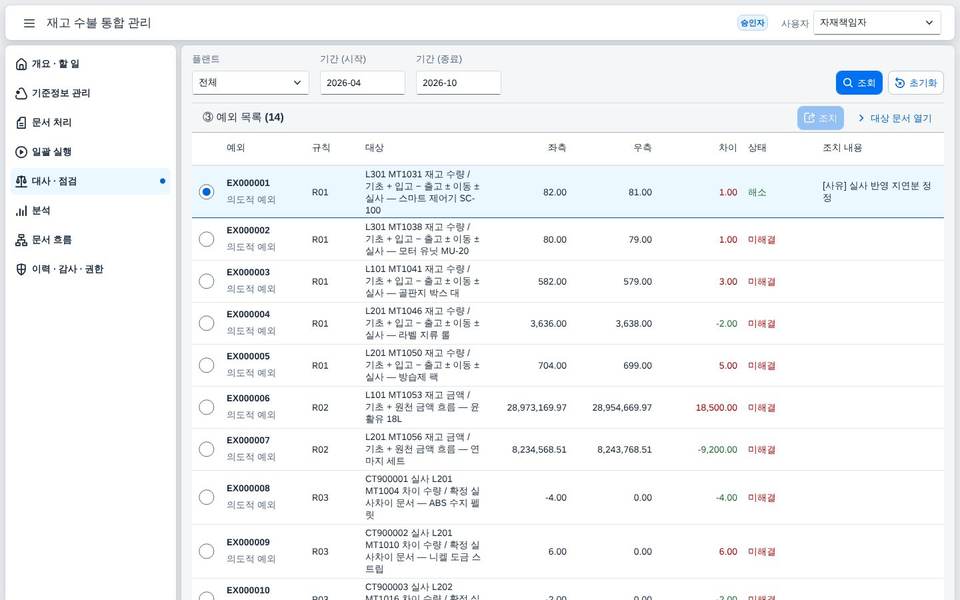Click the 기간 (시작) field 2026-04
This screenshot has height=600, width=960.
click(362, 83)
